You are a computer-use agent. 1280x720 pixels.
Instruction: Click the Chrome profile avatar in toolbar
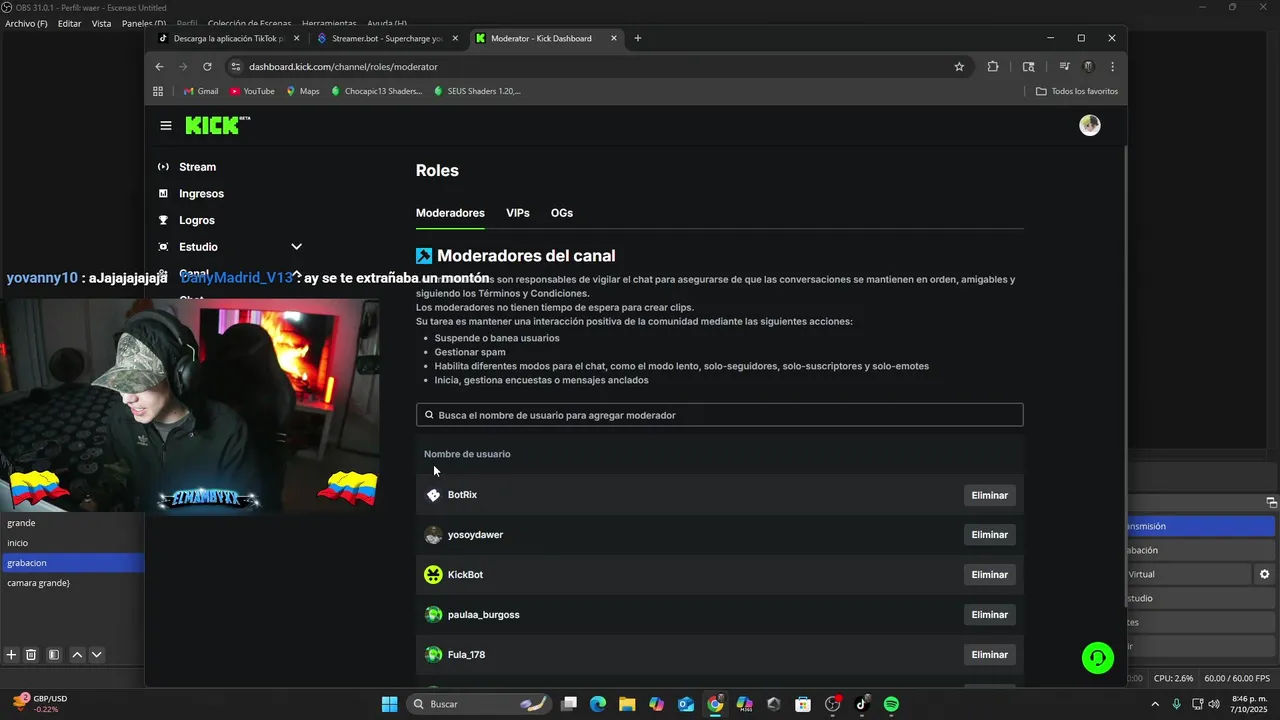tap(1089, 67)
